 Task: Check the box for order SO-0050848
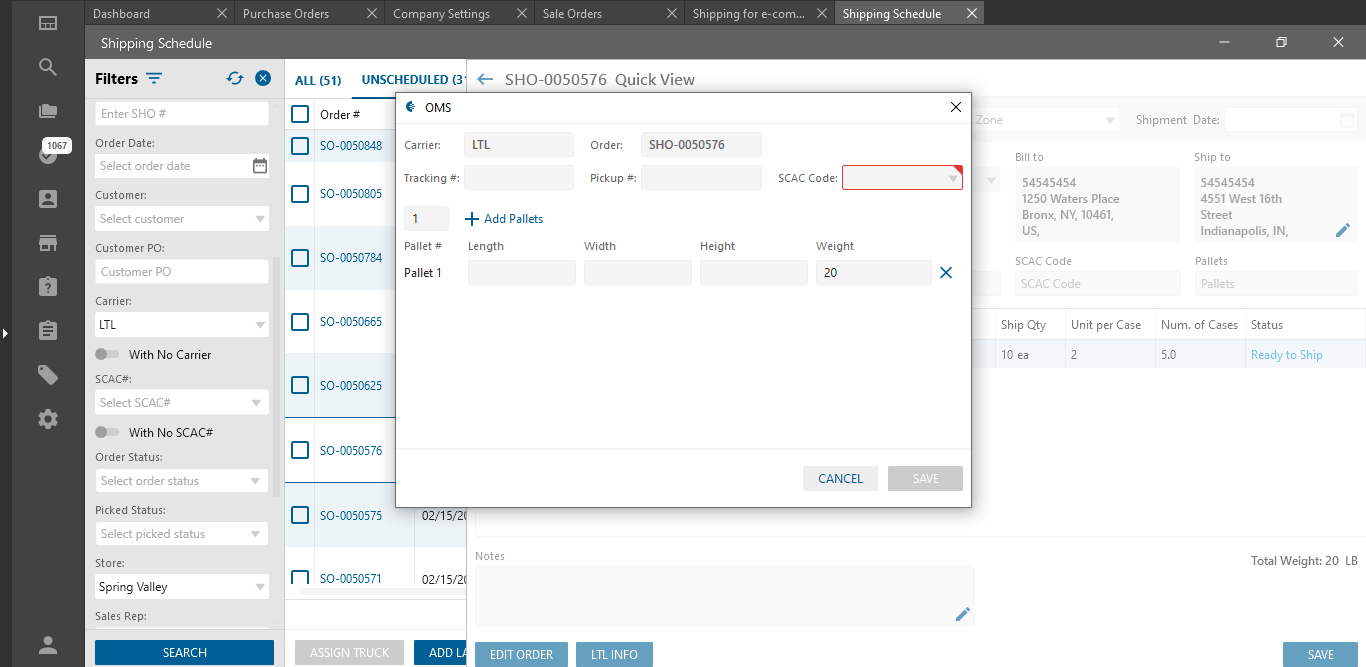[x=300, y=146]
